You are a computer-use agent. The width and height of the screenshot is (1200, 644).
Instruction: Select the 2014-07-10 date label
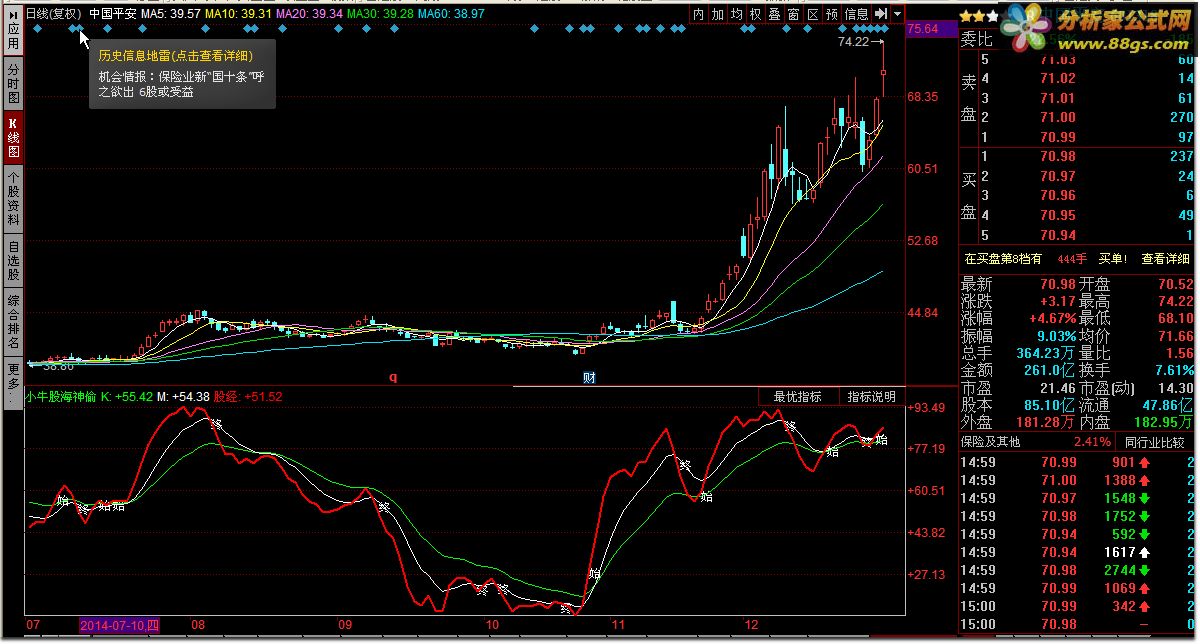(119, 625)
